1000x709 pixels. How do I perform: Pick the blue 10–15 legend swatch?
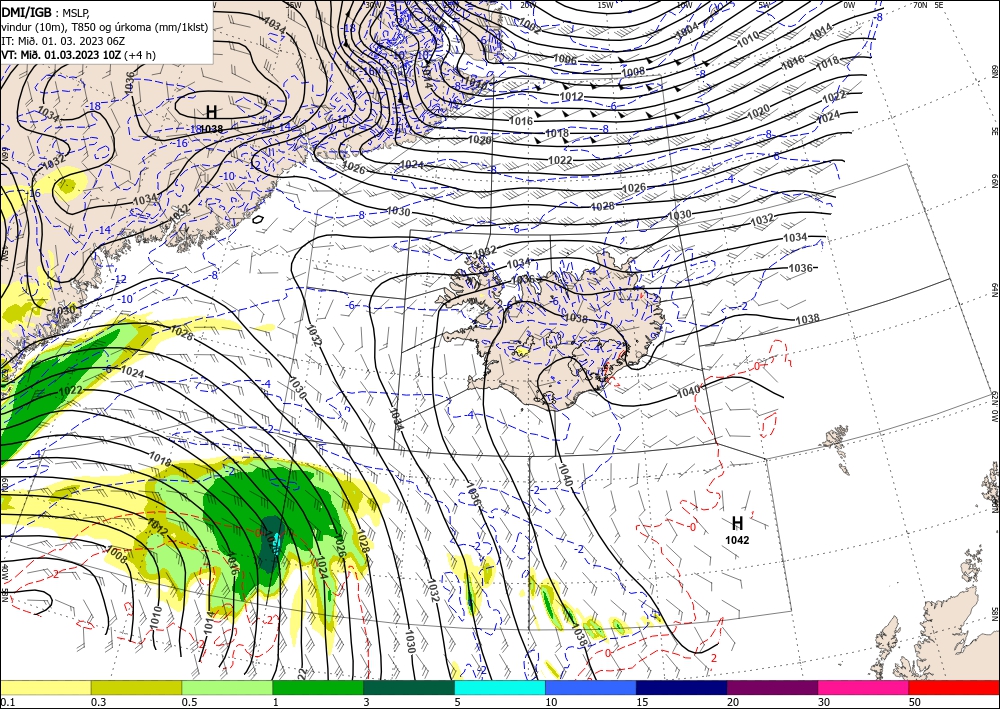[x=591, y=687]
